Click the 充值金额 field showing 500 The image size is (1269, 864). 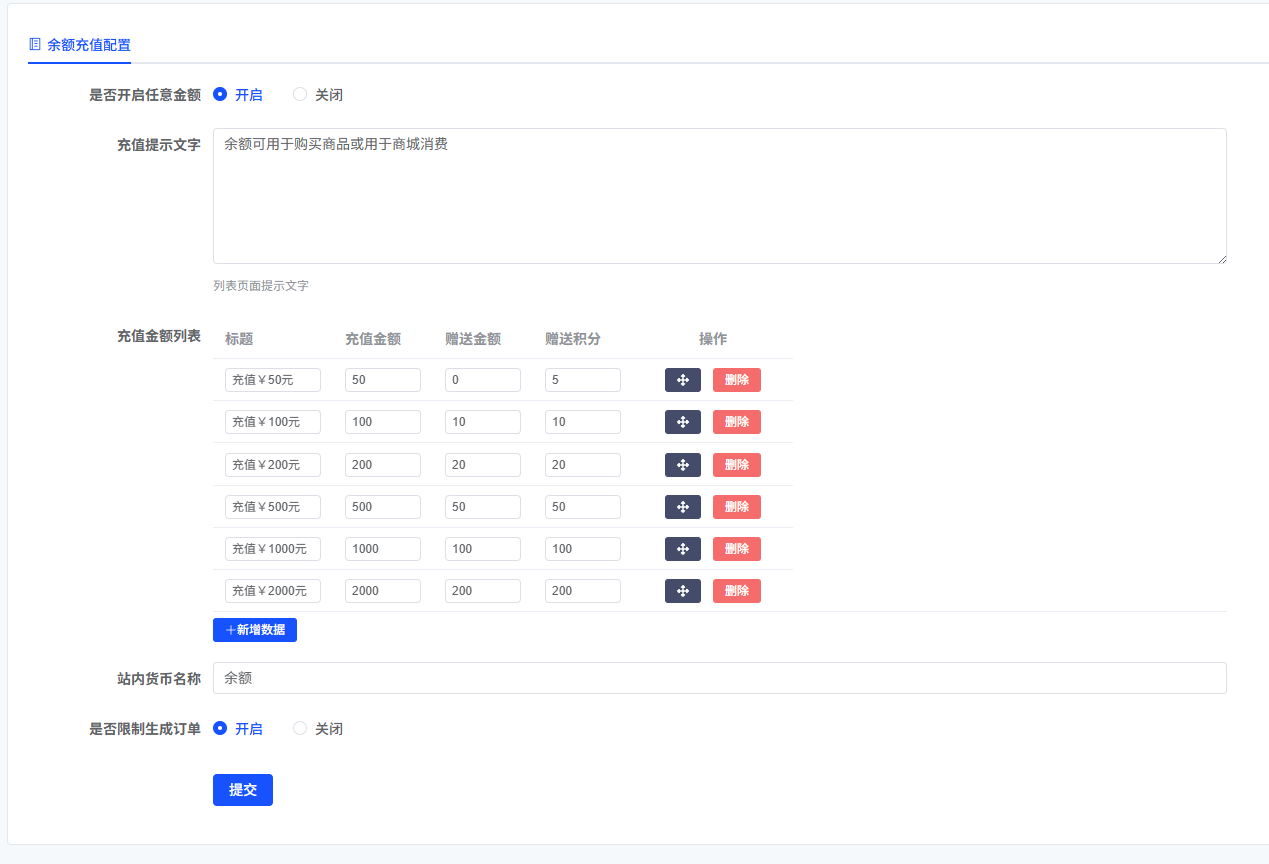coord(383,506)
